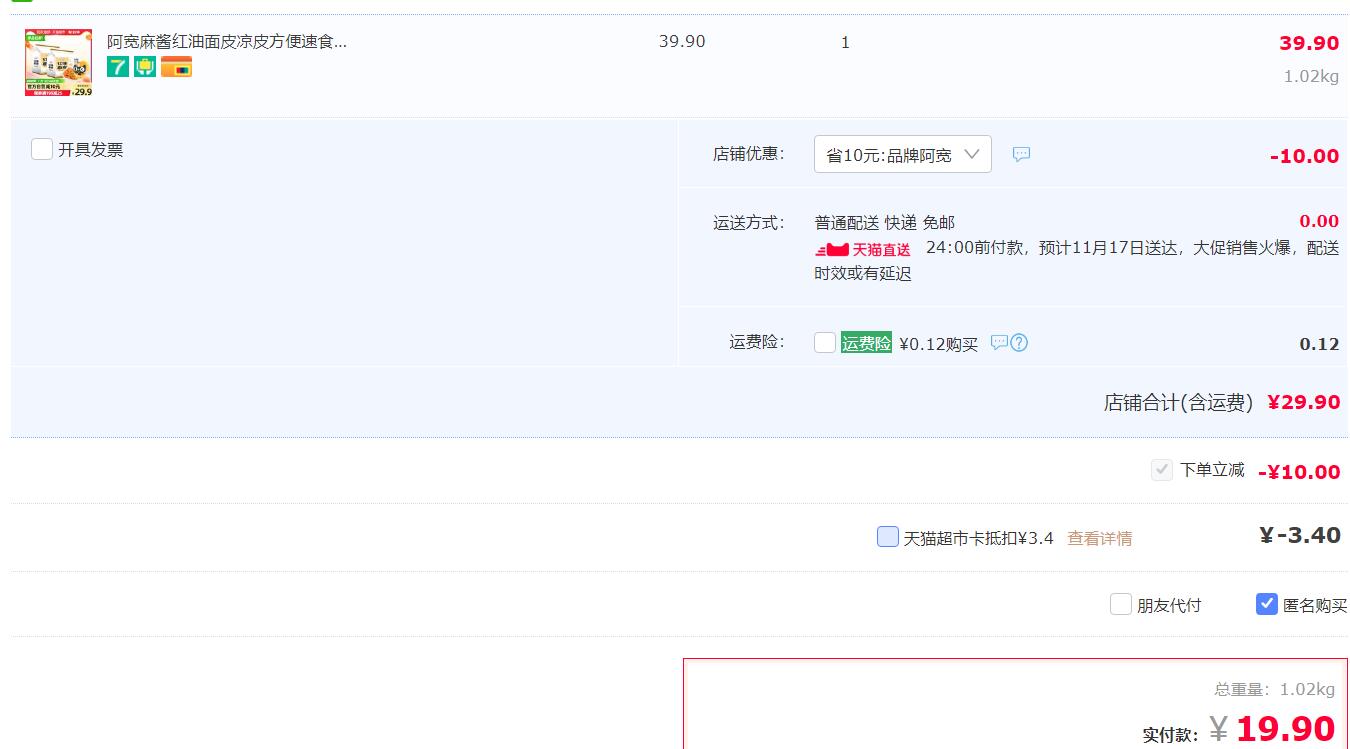Image resolution: width=1350 pixels, height=749 pixels.
Task: Tick the 开具发票 invoice checkbox
Action: pyautogui.click(x=42, y=149)
